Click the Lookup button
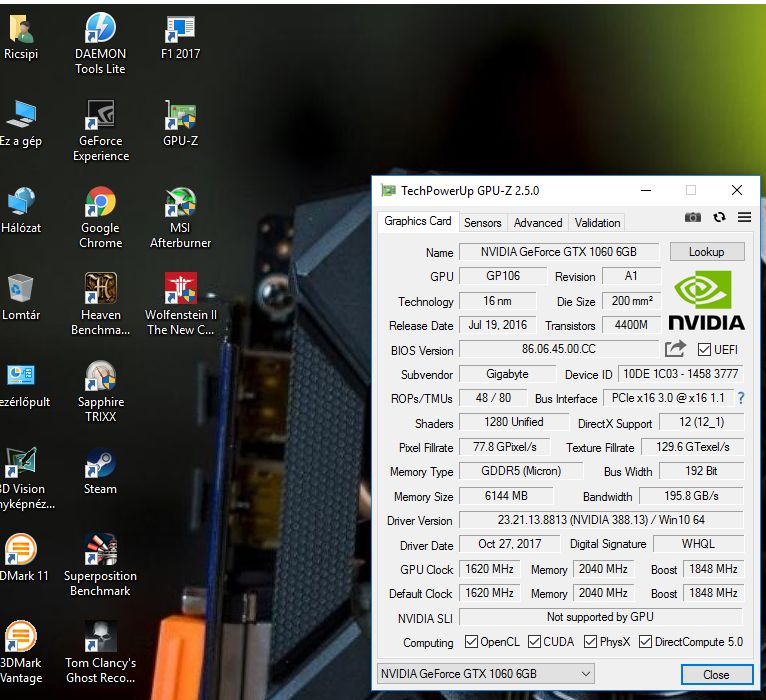Screen dimensions: 766x700 pos(707,252)
